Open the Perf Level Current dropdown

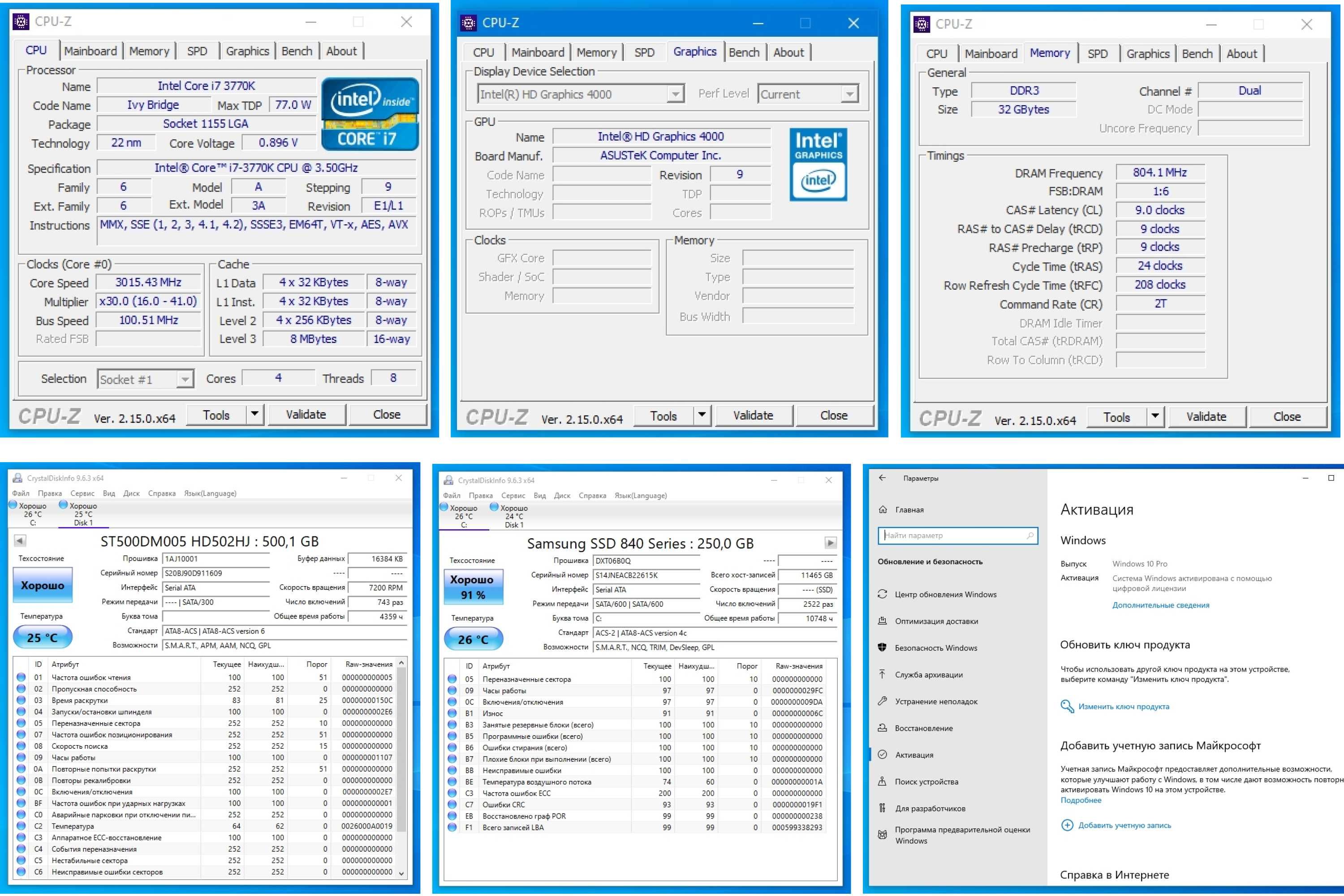pos(849,94)
